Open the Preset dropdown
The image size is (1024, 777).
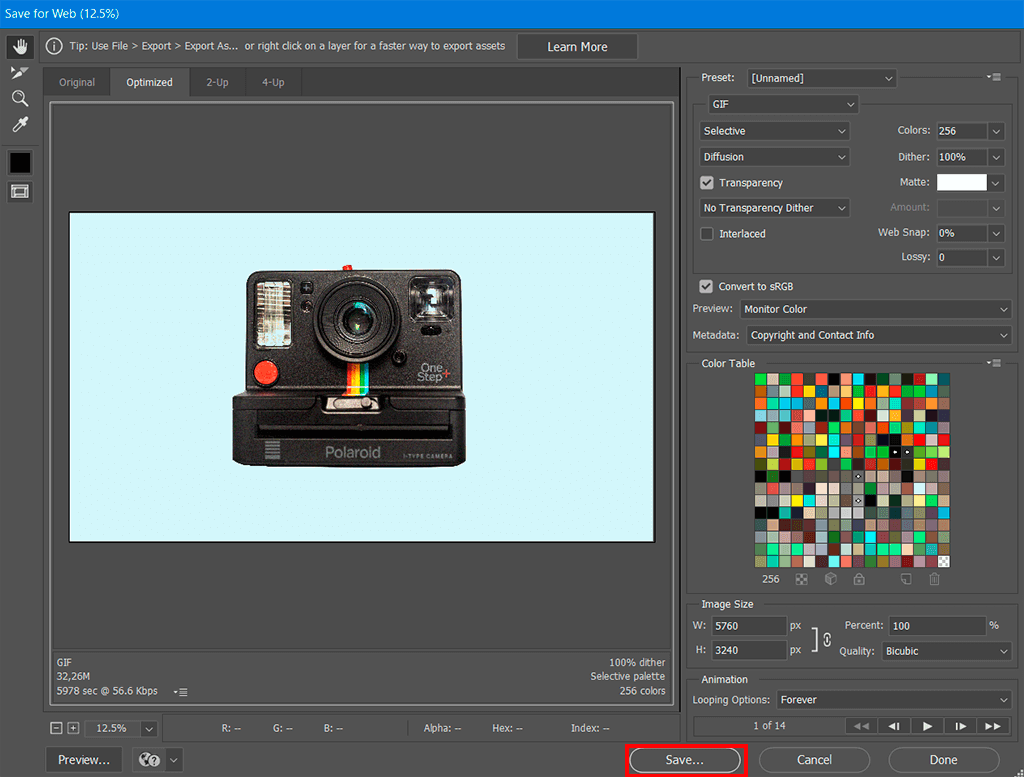point(822,78)
